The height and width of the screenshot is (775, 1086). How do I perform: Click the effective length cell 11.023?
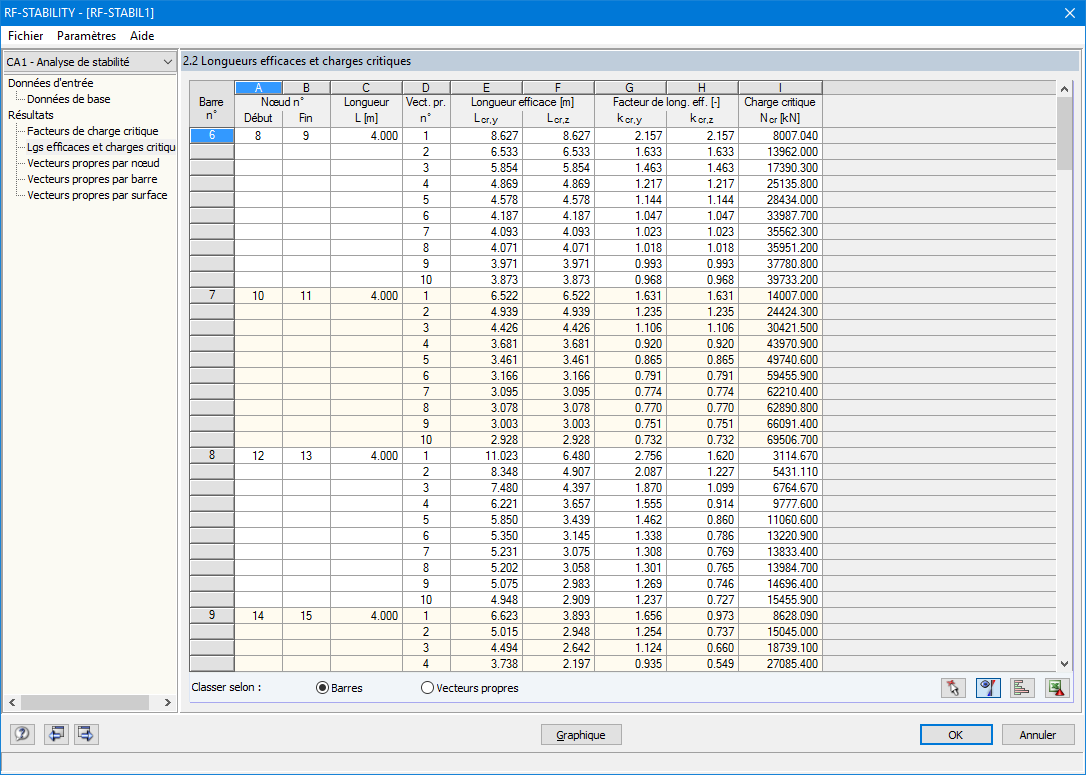point(486,456)
